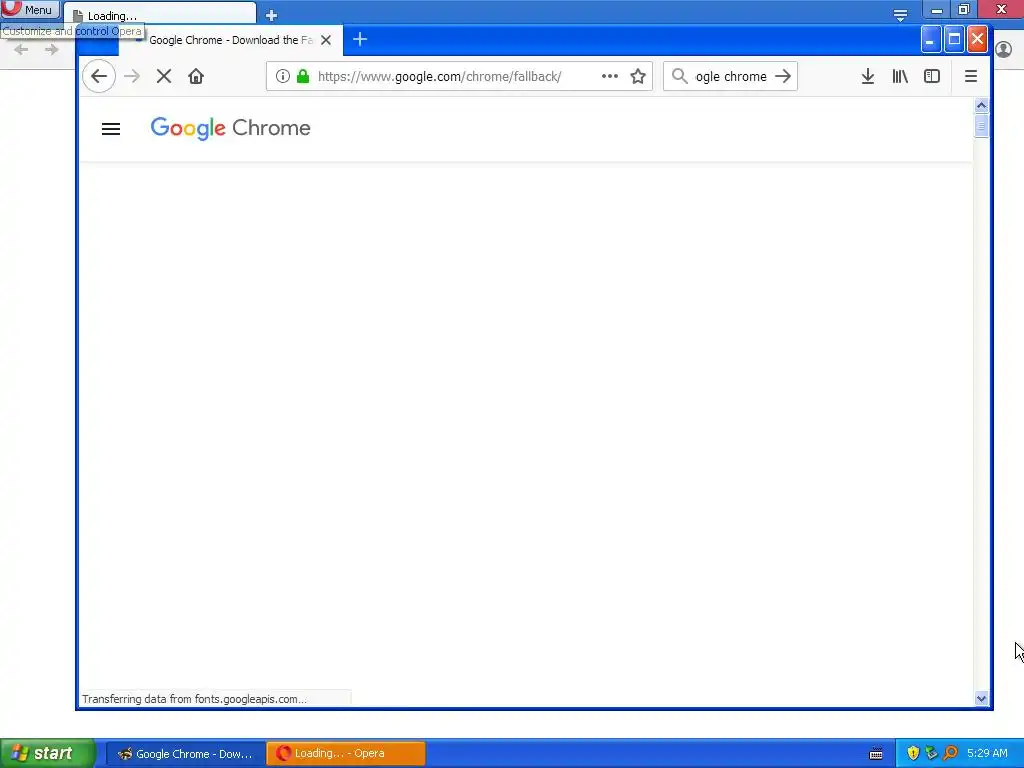Image resolution: width=1024 pixels, height=768 pixels.
Task: Click the security shield tray icon
Action: point(913,753)
